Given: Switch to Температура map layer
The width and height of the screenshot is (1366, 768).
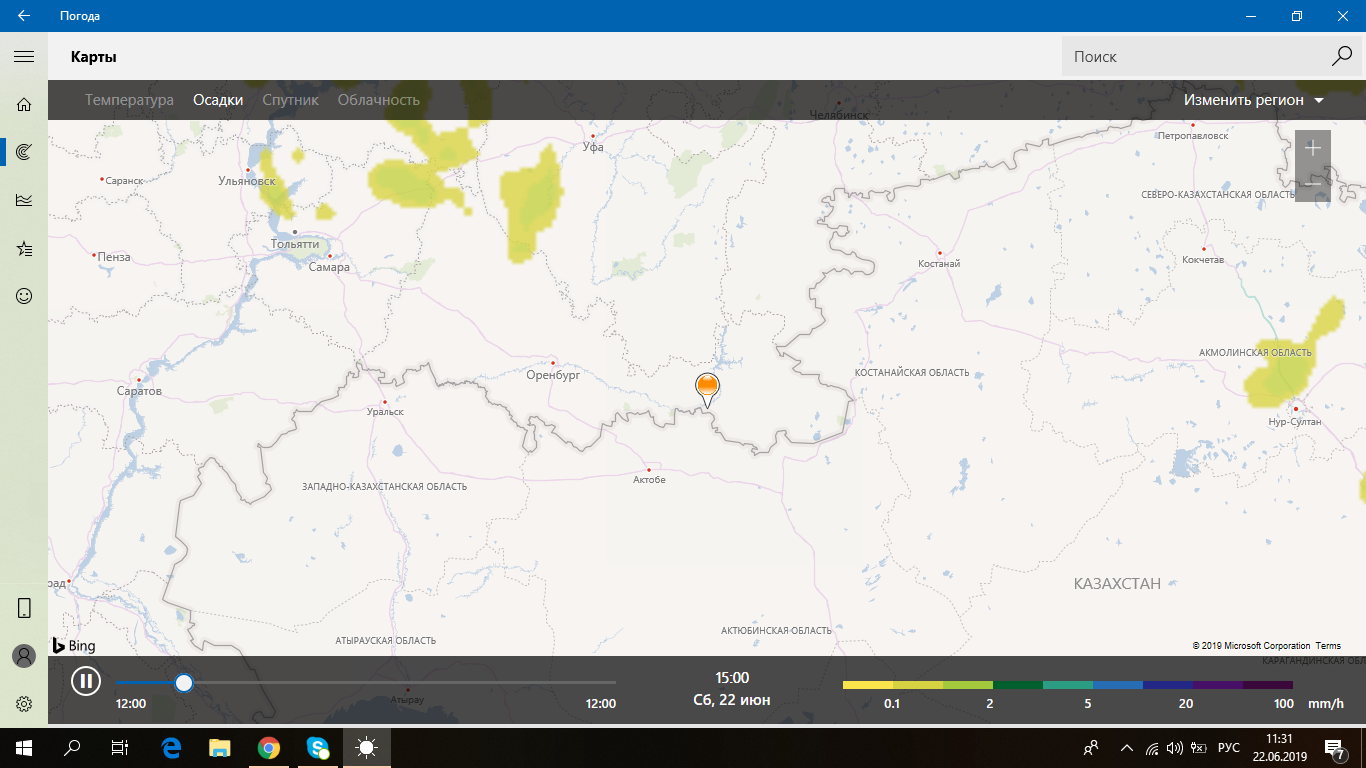Looking at the screenshot, I should click(129, 100).
